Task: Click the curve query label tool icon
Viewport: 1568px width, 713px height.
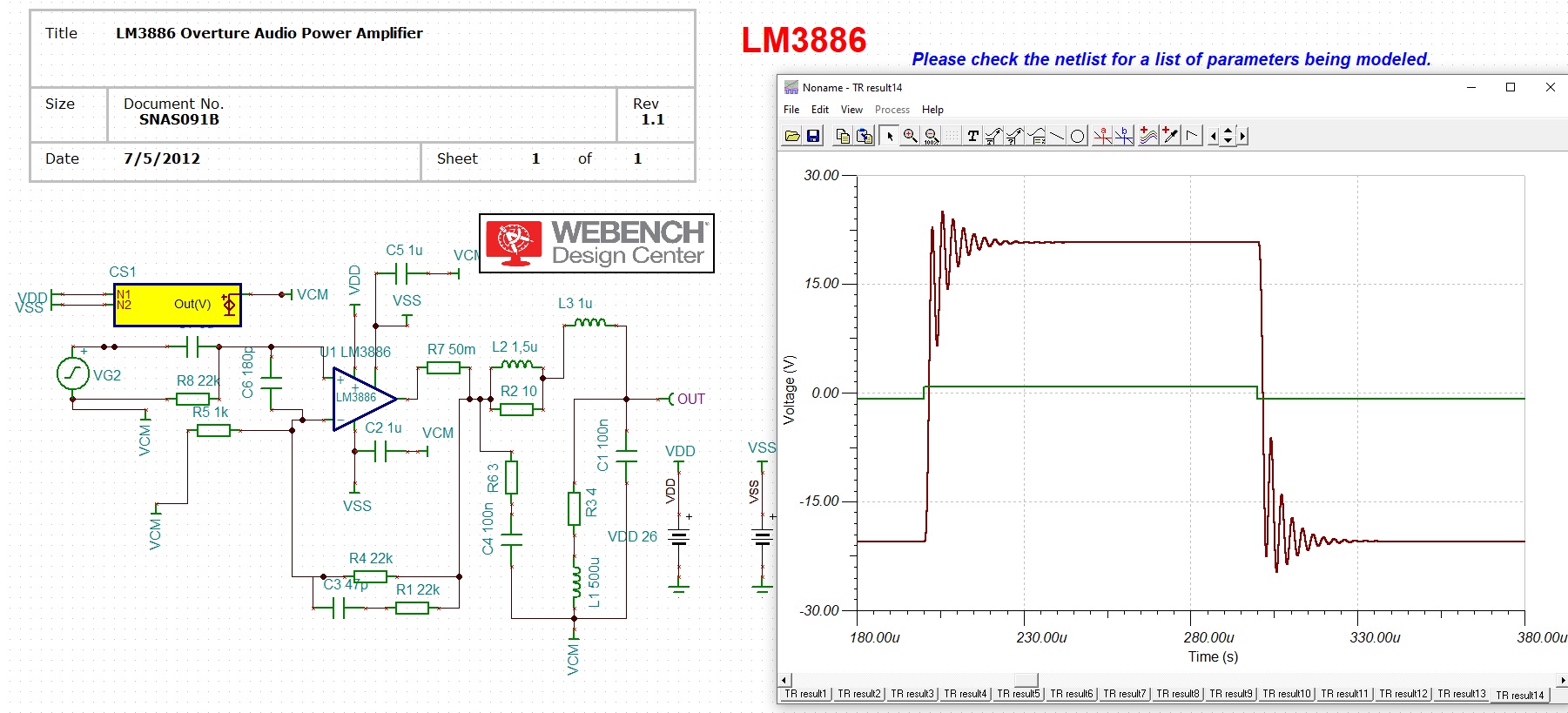Action: click(1014, 136)
